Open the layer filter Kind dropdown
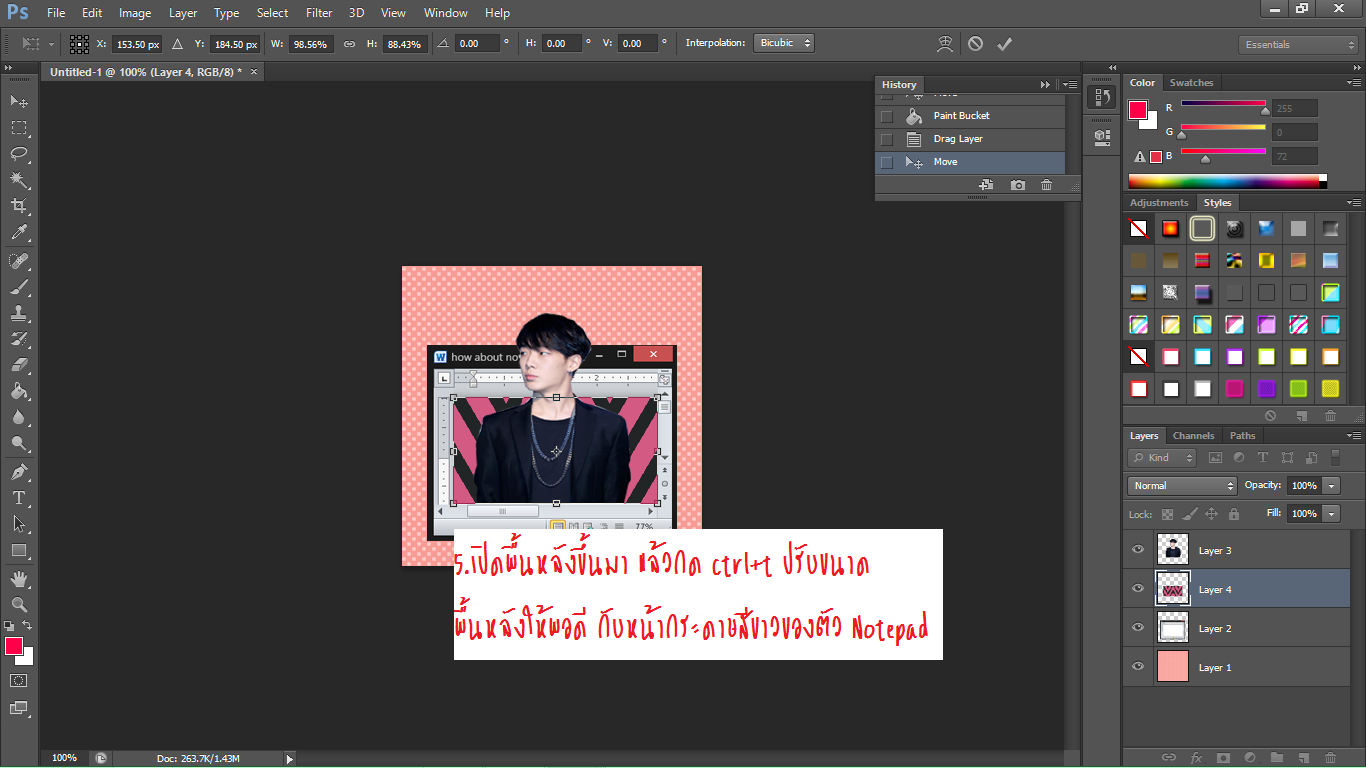This screenshot has height=768, width=1366. click(1162, 458)
